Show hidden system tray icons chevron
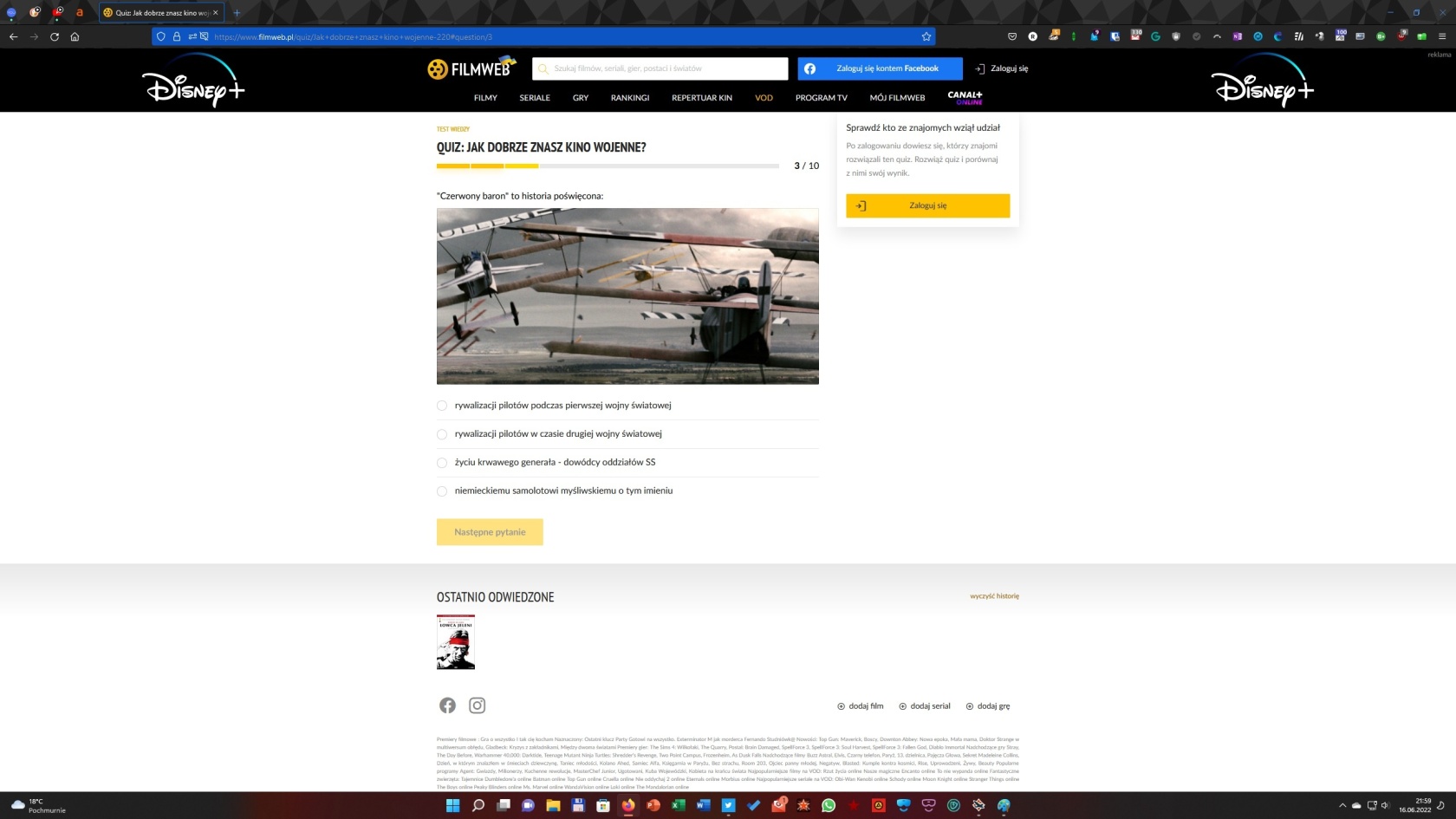The width and height of the screenshot is (1456, 819). [x=1342, y=805]
